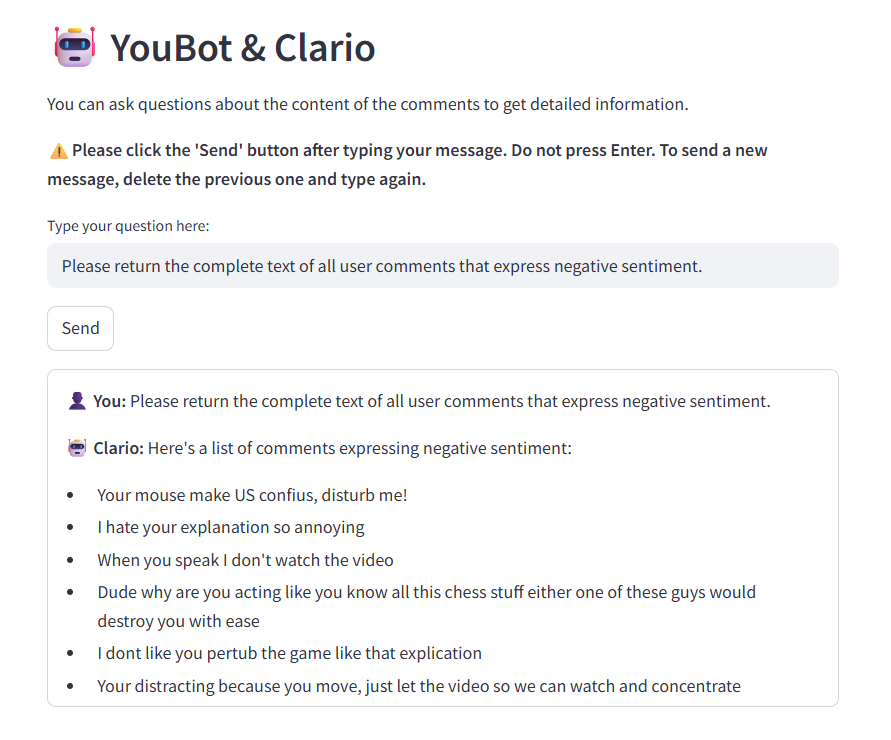Select the 'I dont like you pertub' comment
The width and height of the screenshot is (891, 740).
289,654
